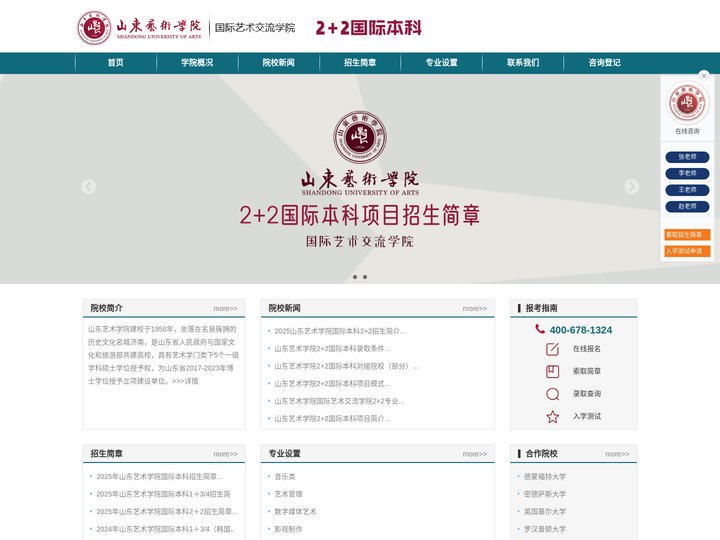This screenshot has height=540, width=720.
Task: Open 2025年山东艺术学院国际本科1+3/4招生简 entry
Action: coord(163,494)
